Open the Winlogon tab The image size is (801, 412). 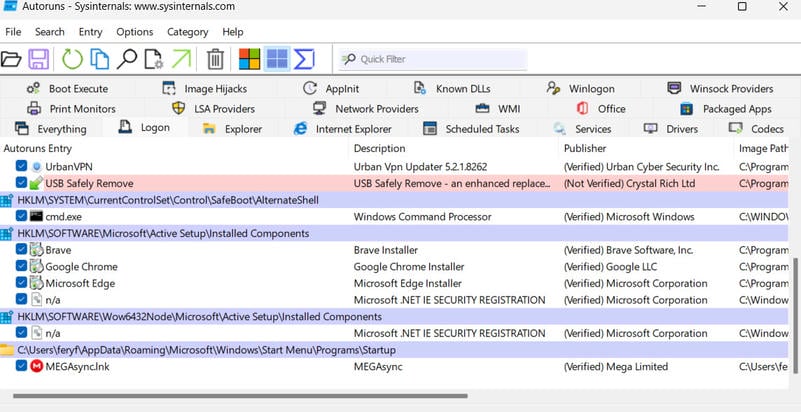(x=580, y=89)
